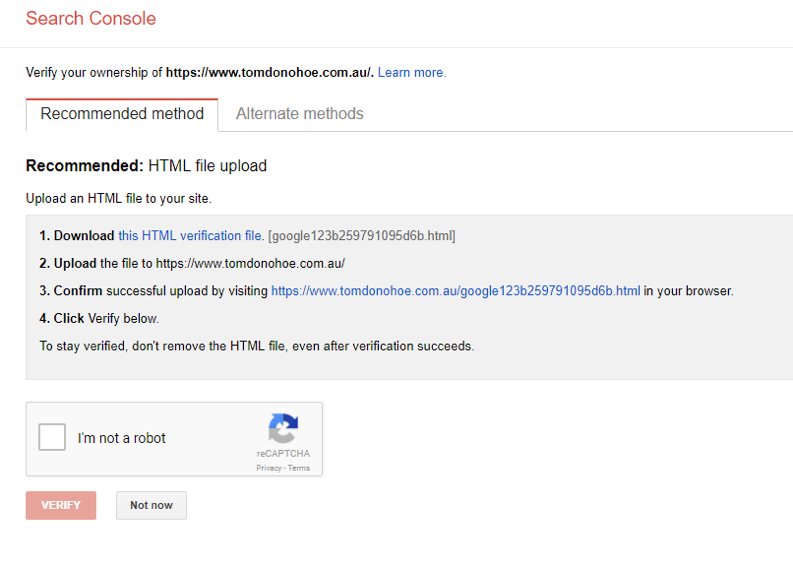Click the "To stay verified" note text
The height and width of the screenshot is (568, 793).
tap(256, 346)
